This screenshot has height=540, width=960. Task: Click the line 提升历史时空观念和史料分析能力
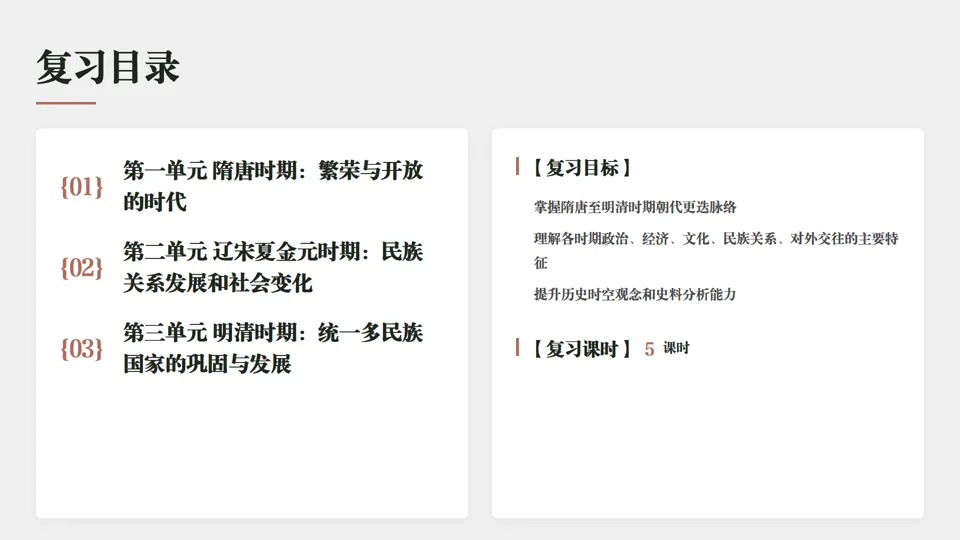click(x=635, y=294)
